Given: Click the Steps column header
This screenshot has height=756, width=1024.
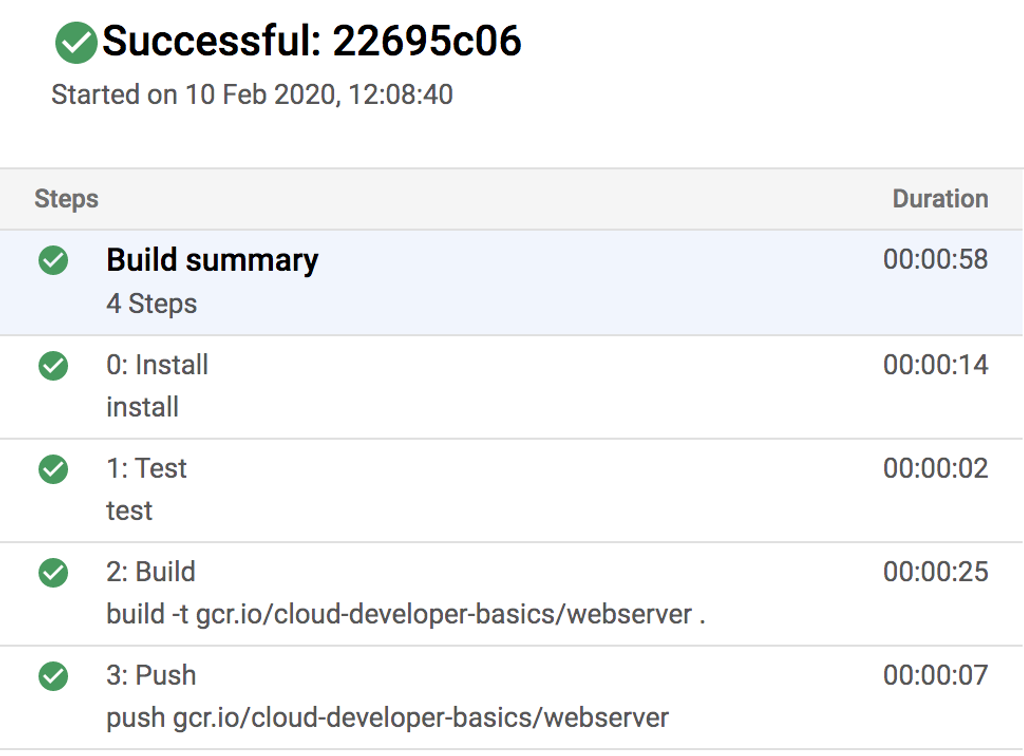Looking at the screenshot, I should [x=66, y=199].
